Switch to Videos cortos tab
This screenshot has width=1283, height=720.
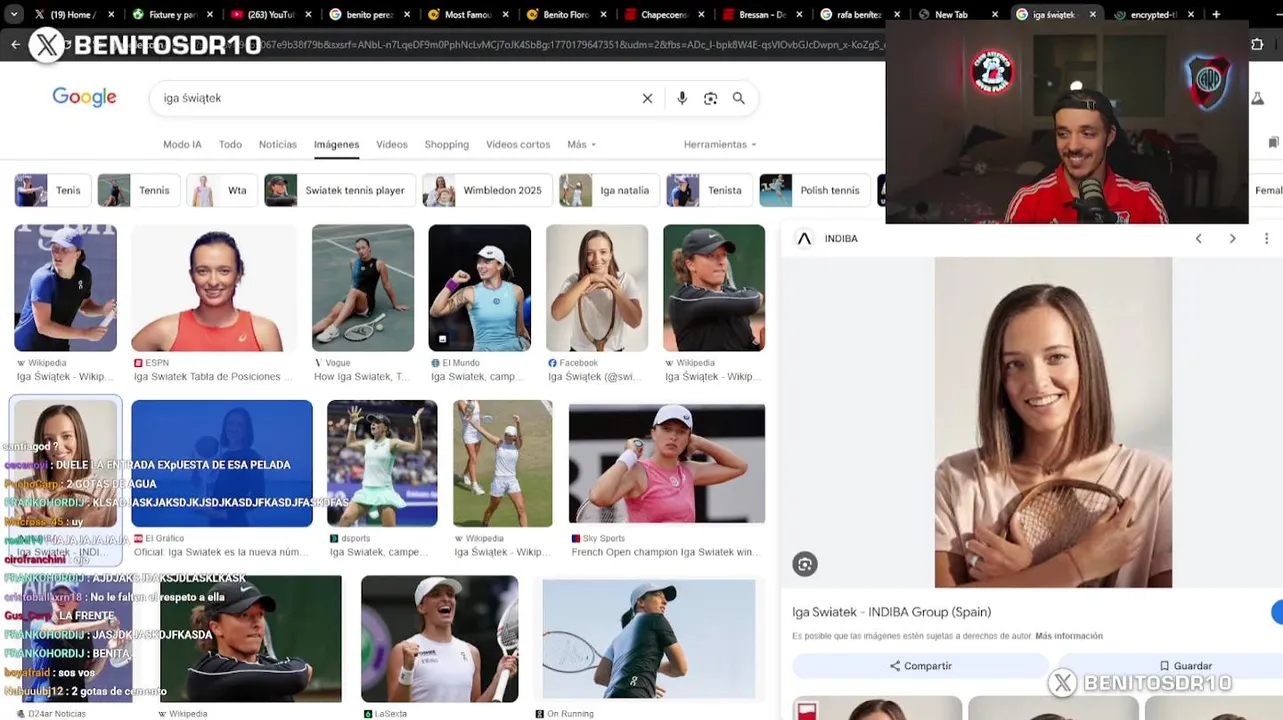[x=518, y=144]
